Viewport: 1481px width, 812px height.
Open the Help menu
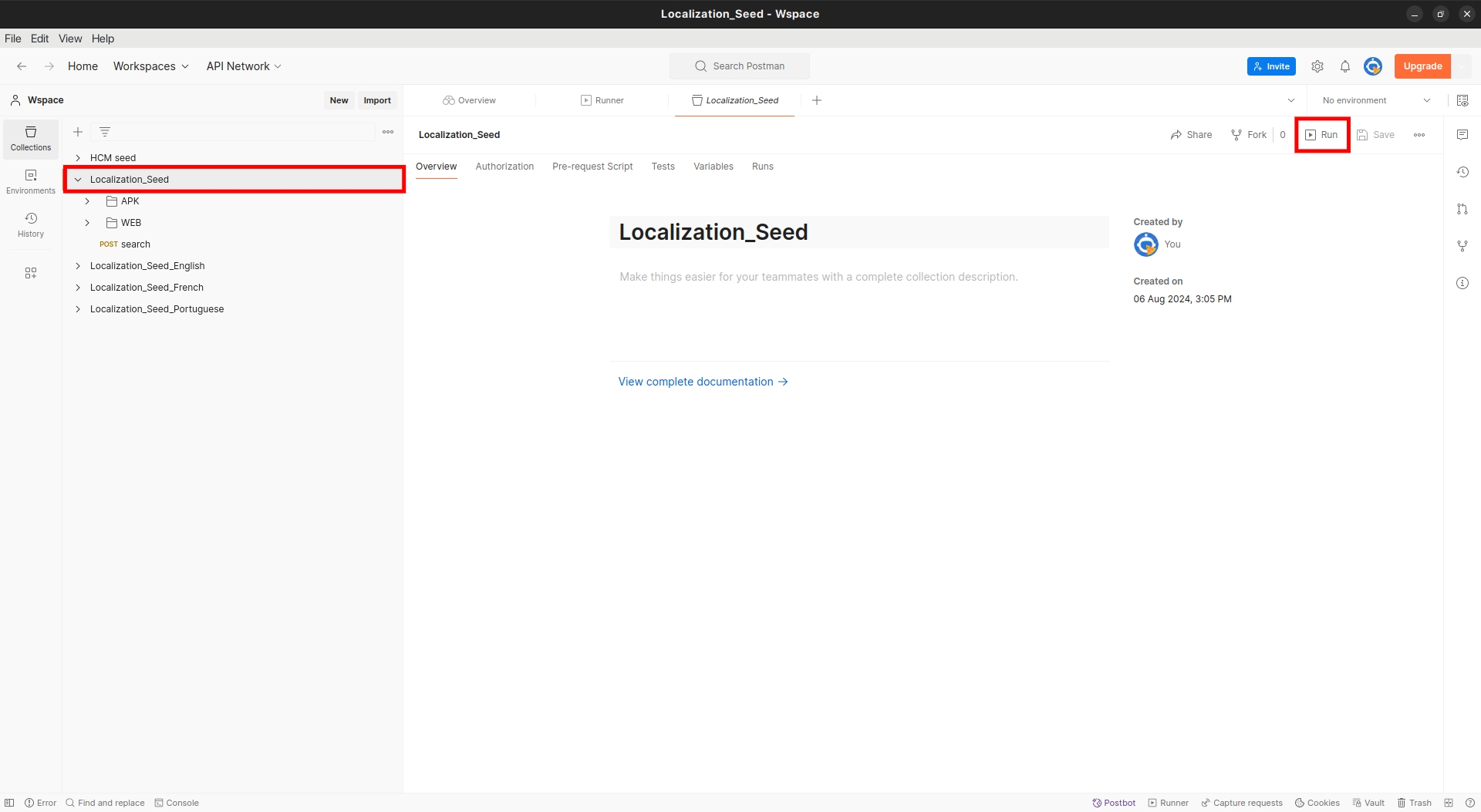(103, 39)
